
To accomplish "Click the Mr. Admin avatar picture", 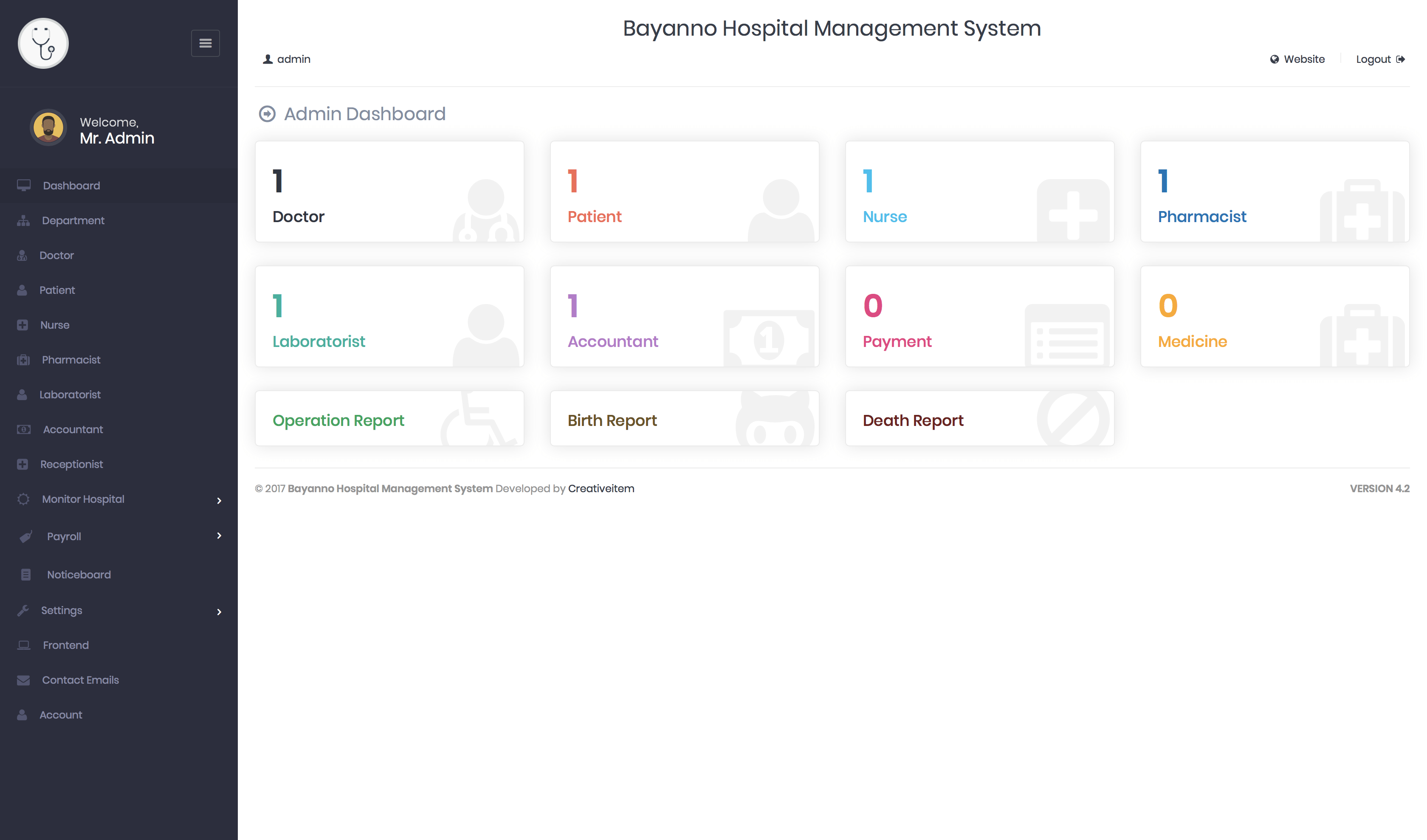I will coord(48,128).
